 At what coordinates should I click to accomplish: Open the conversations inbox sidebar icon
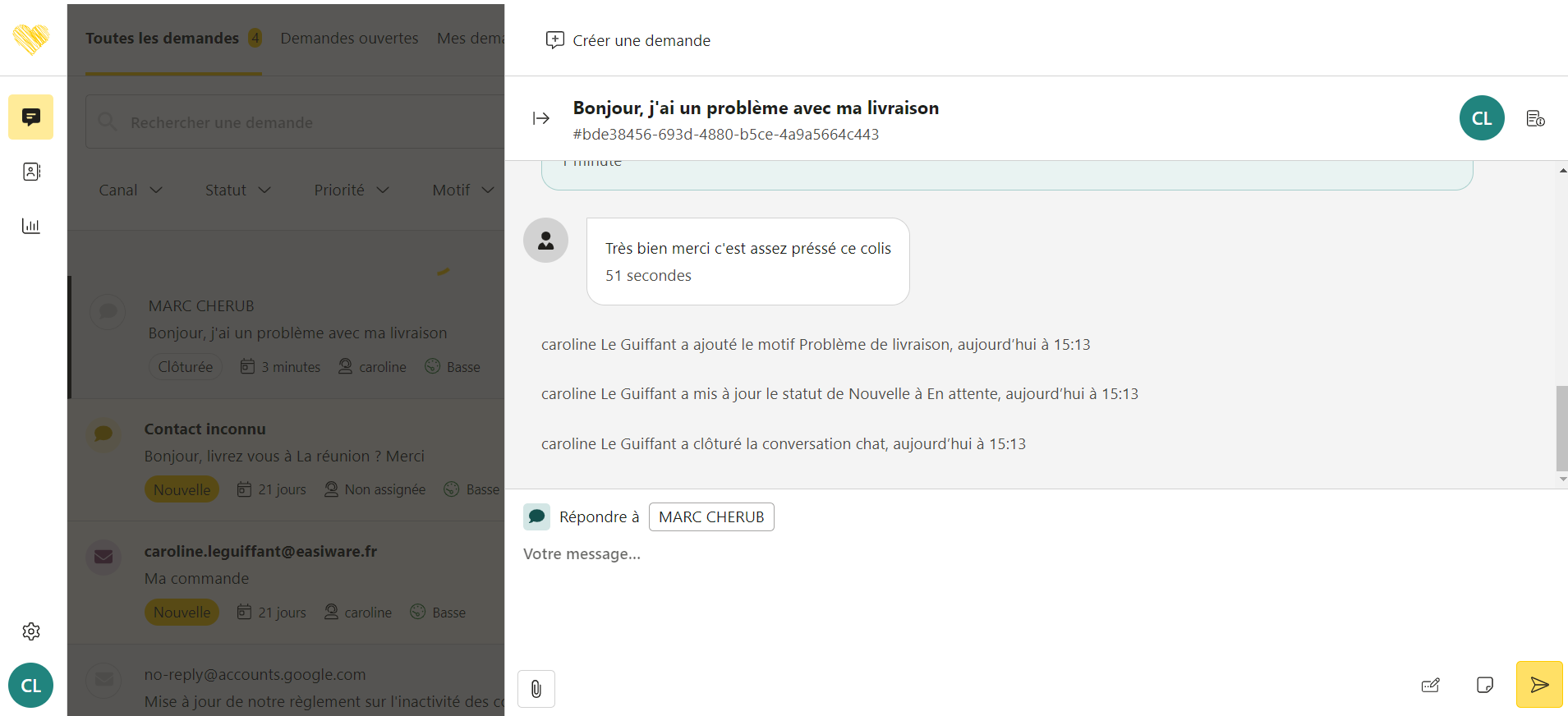point(30,117)
